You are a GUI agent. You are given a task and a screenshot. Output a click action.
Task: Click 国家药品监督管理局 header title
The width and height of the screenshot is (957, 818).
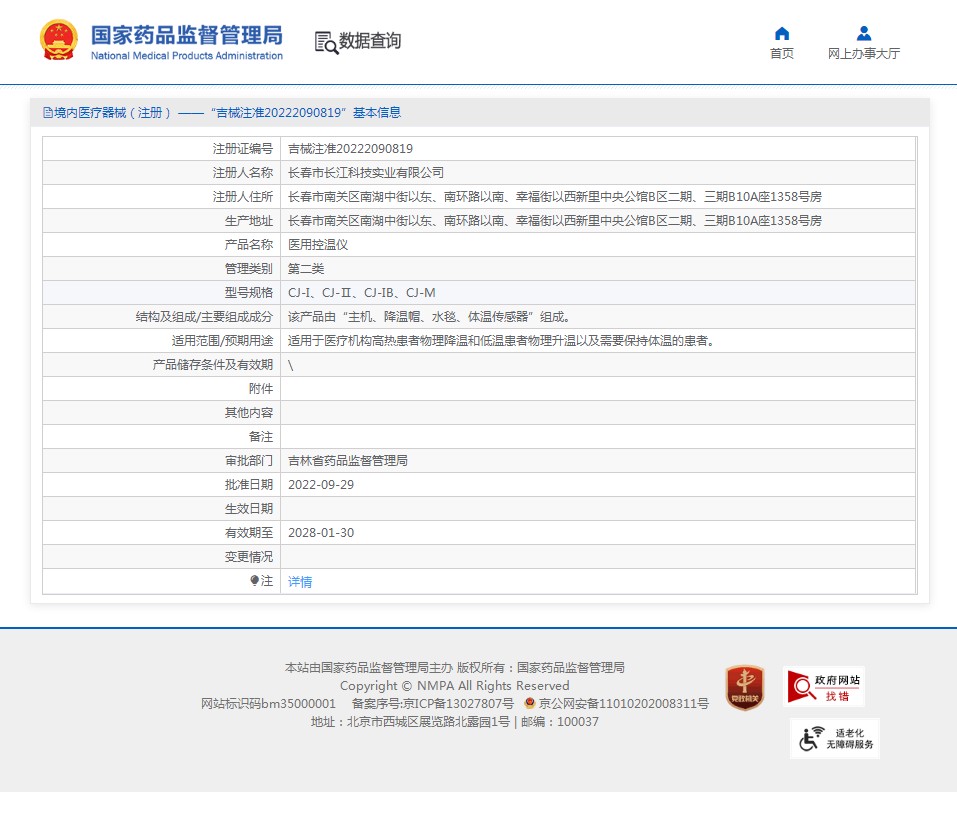pyautogui.click(x=187, y=35)
